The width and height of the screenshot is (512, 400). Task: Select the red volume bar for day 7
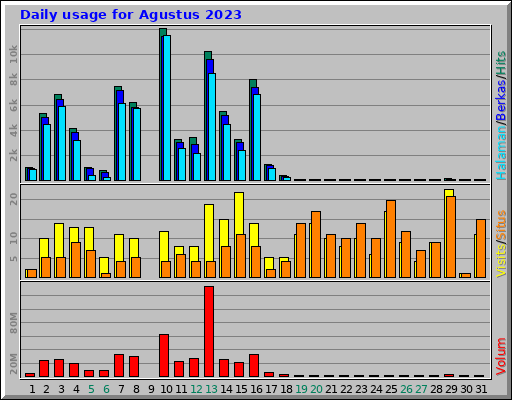click(x=119, y=365)
